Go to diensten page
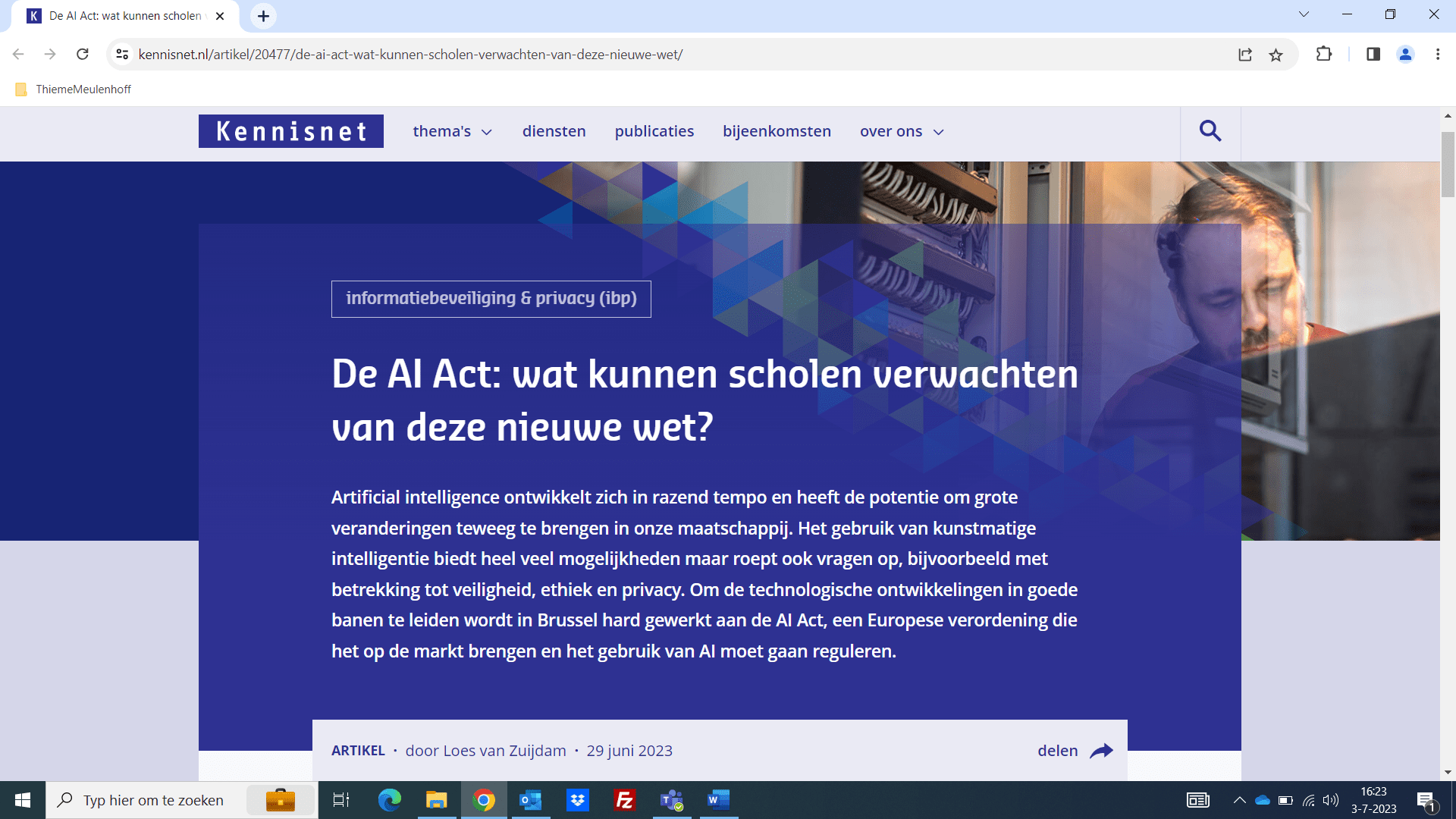The width and height of the screenshot is (1456, 819). tap(554, 131)
